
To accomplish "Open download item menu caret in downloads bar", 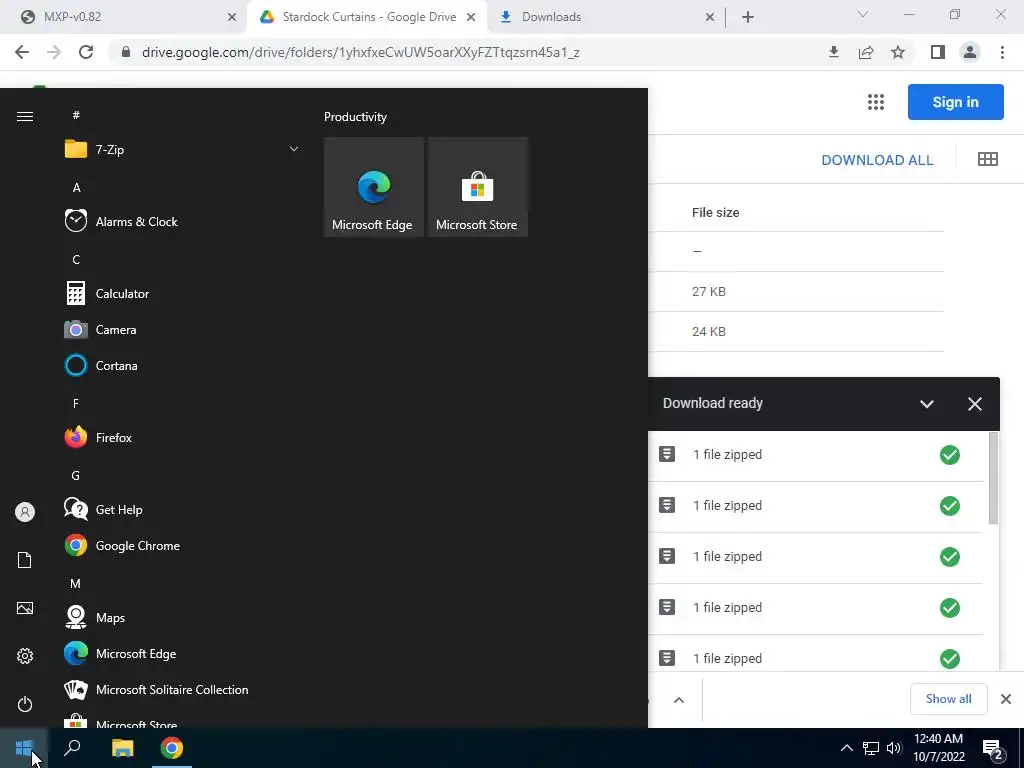I will pyautogui.click(x=679, y=700).
